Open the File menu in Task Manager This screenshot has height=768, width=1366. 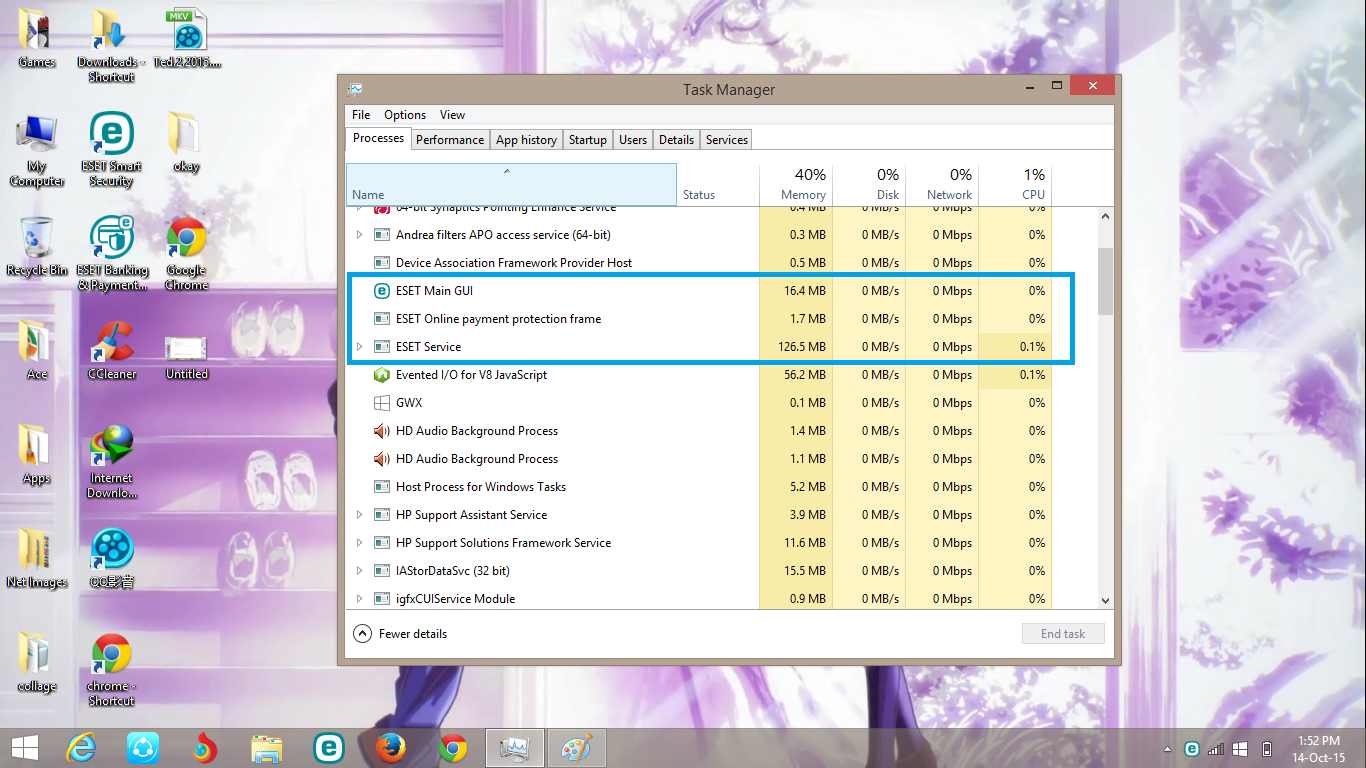click(361, 115)
